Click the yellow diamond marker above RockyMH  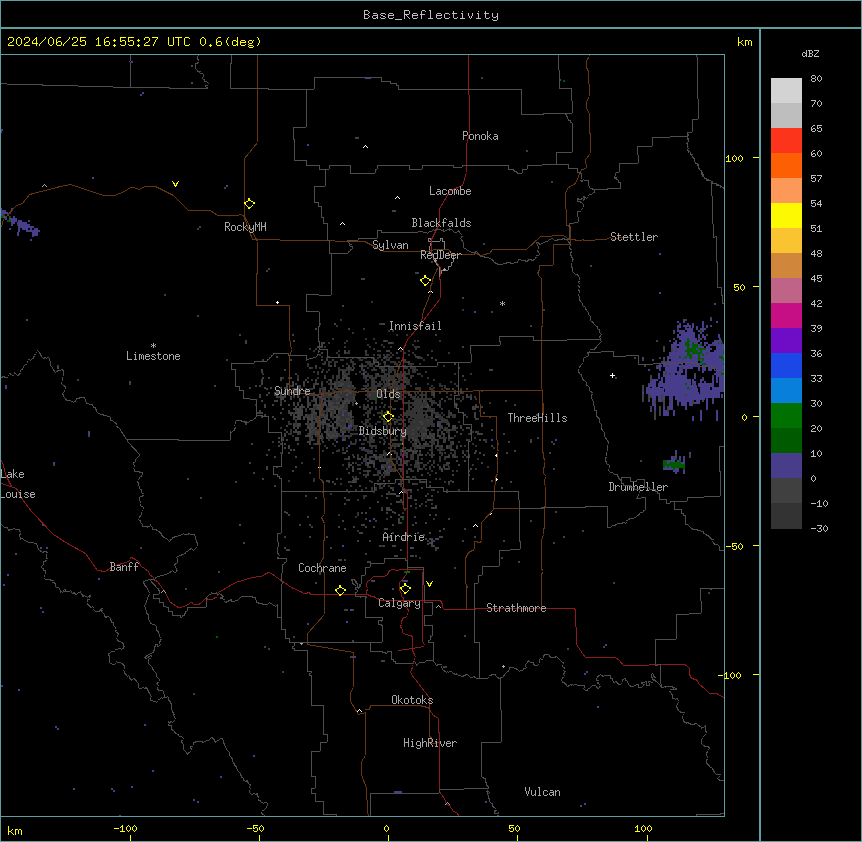[250, 204]
